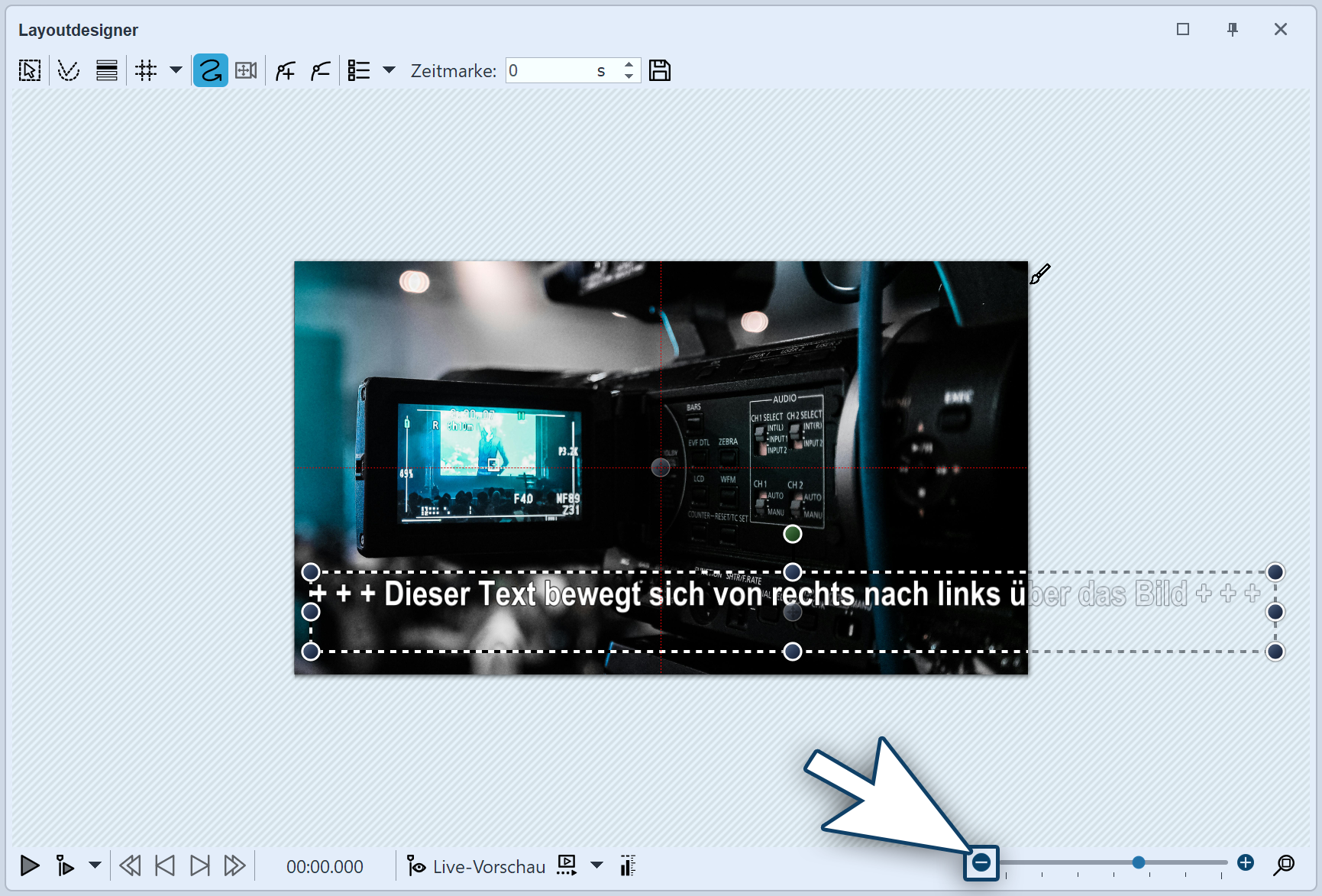Click the zoom in plus button

pyautogui.click(x=1246, y=862)
